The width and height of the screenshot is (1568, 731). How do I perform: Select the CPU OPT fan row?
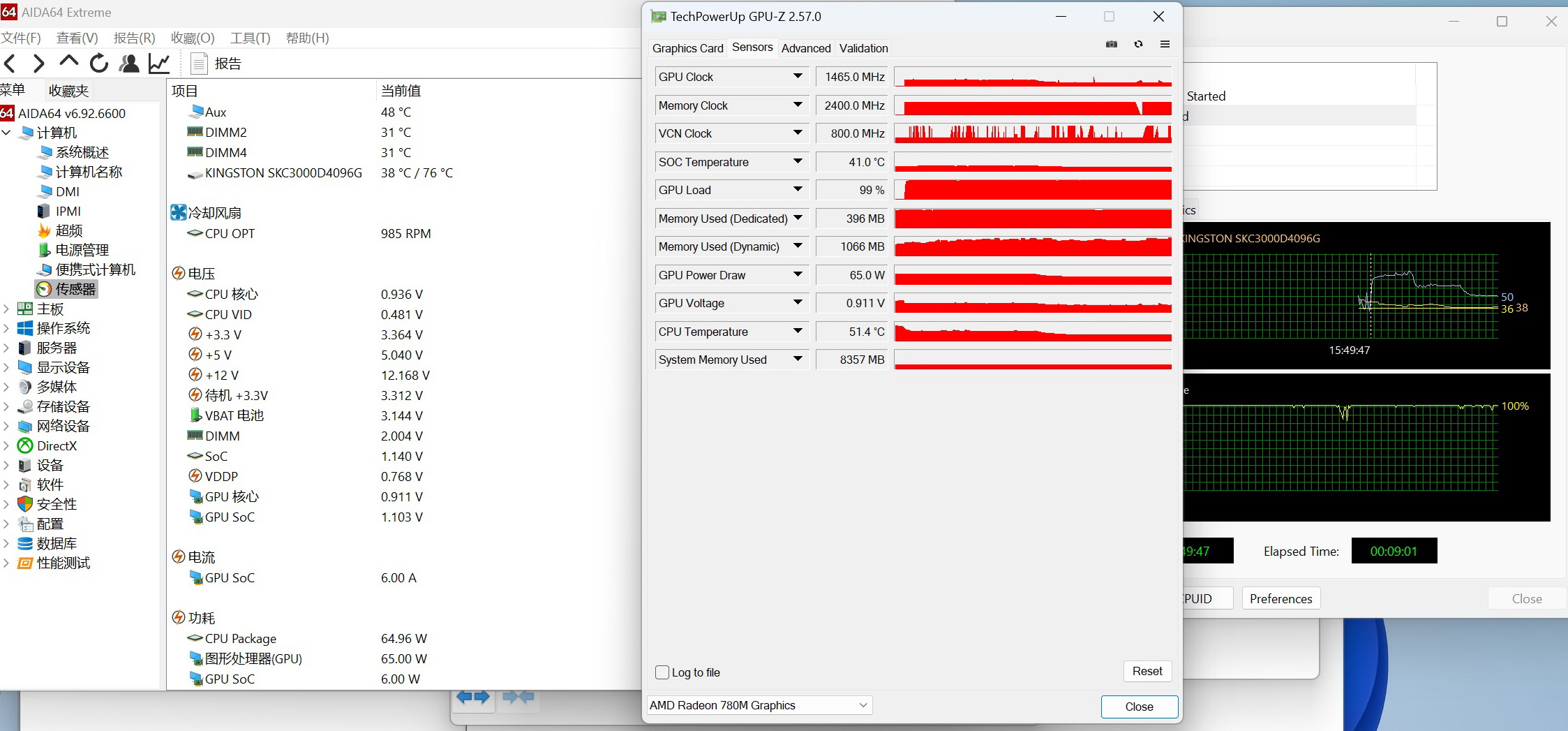[x=308, y=233]
